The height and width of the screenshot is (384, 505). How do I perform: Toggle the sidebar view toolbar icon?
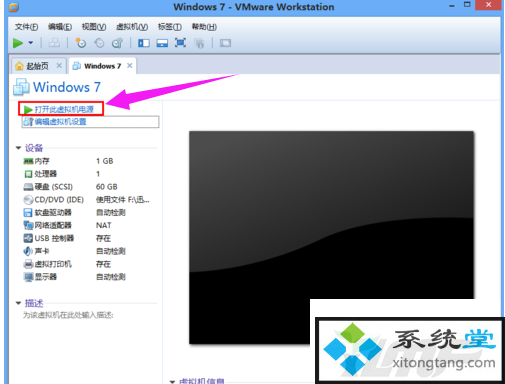[144, 43]
